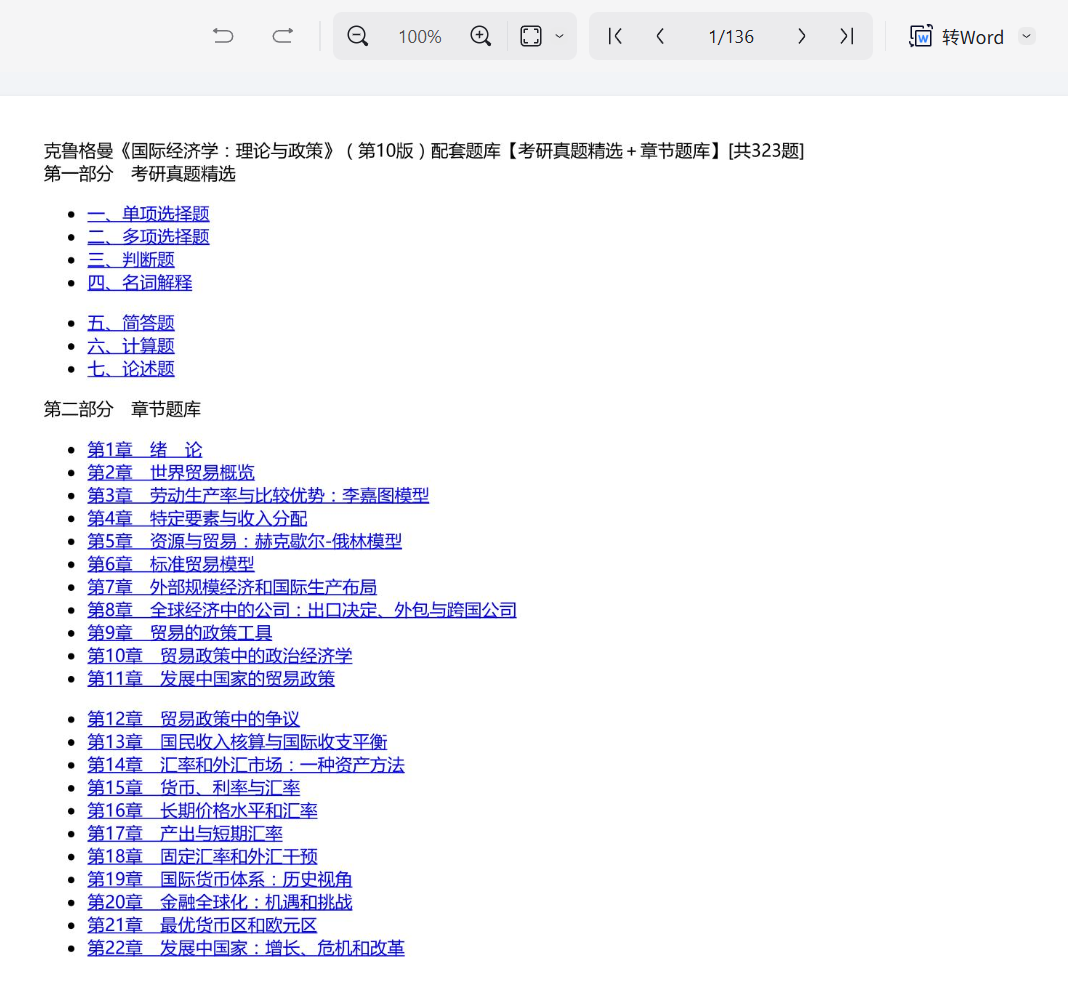Image resolution: width=1068 pixels, height=984 pixels.
Task: Jump to the last page
Action: point(846,37)
